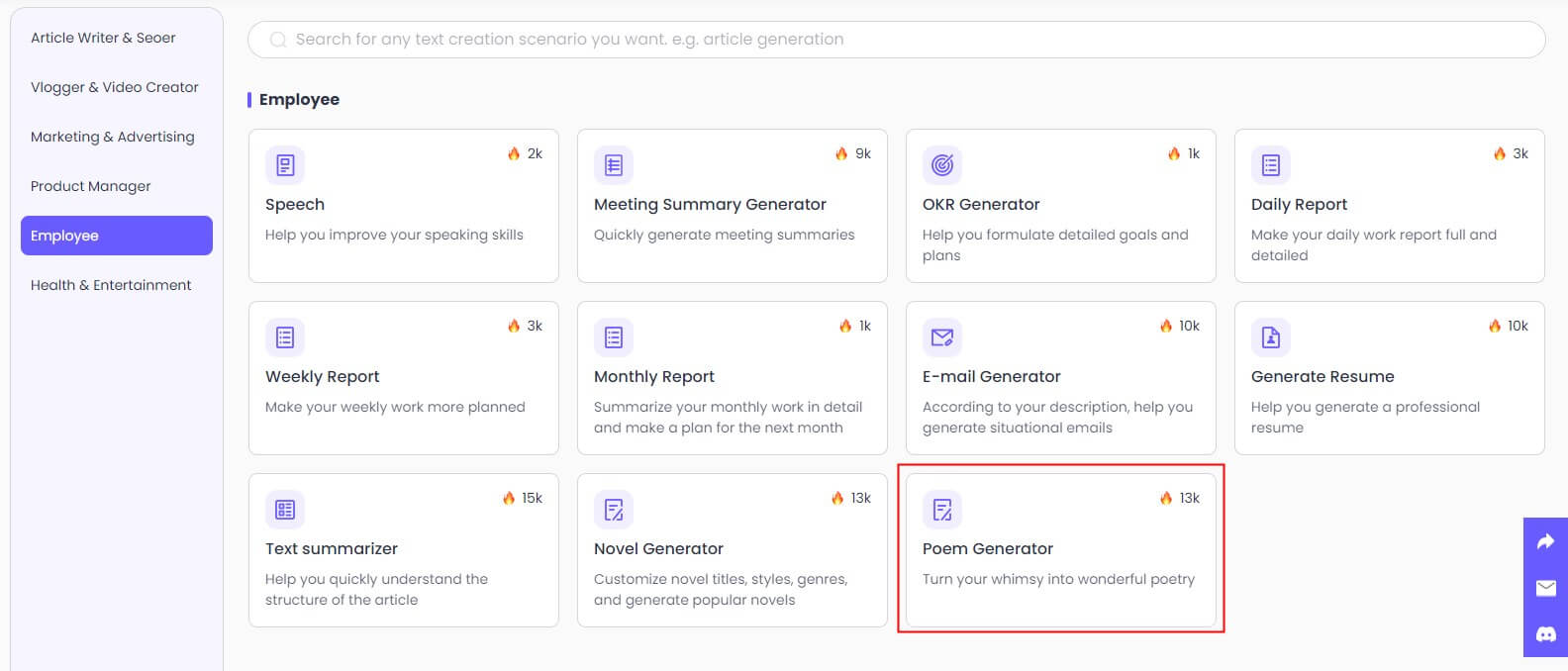Click the Generate Resume document icon
This screenshot has height=671, width=1568.
pos(1271,337)
